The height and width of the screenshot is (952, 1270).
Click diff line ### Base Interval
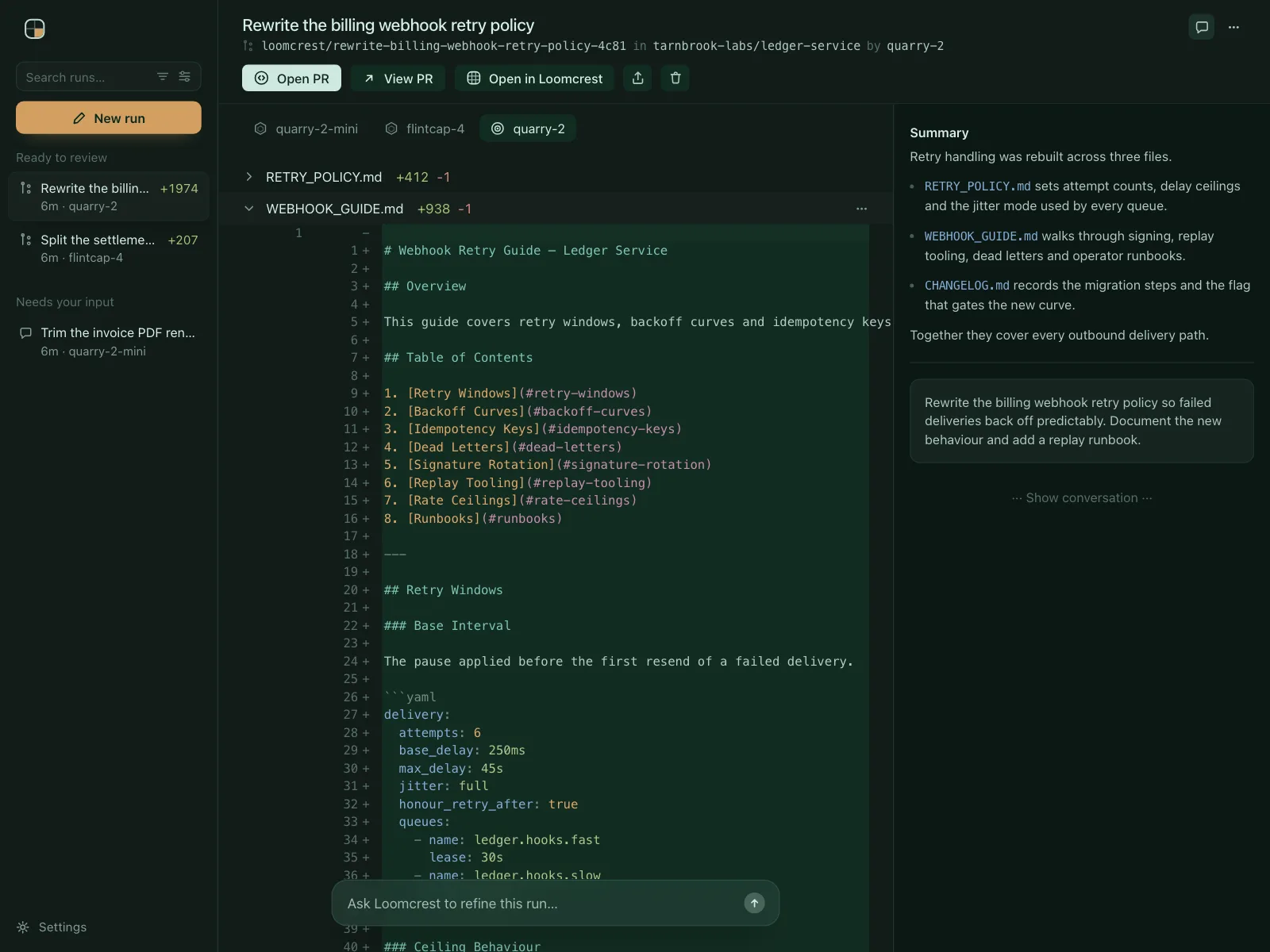pos(447,626)
